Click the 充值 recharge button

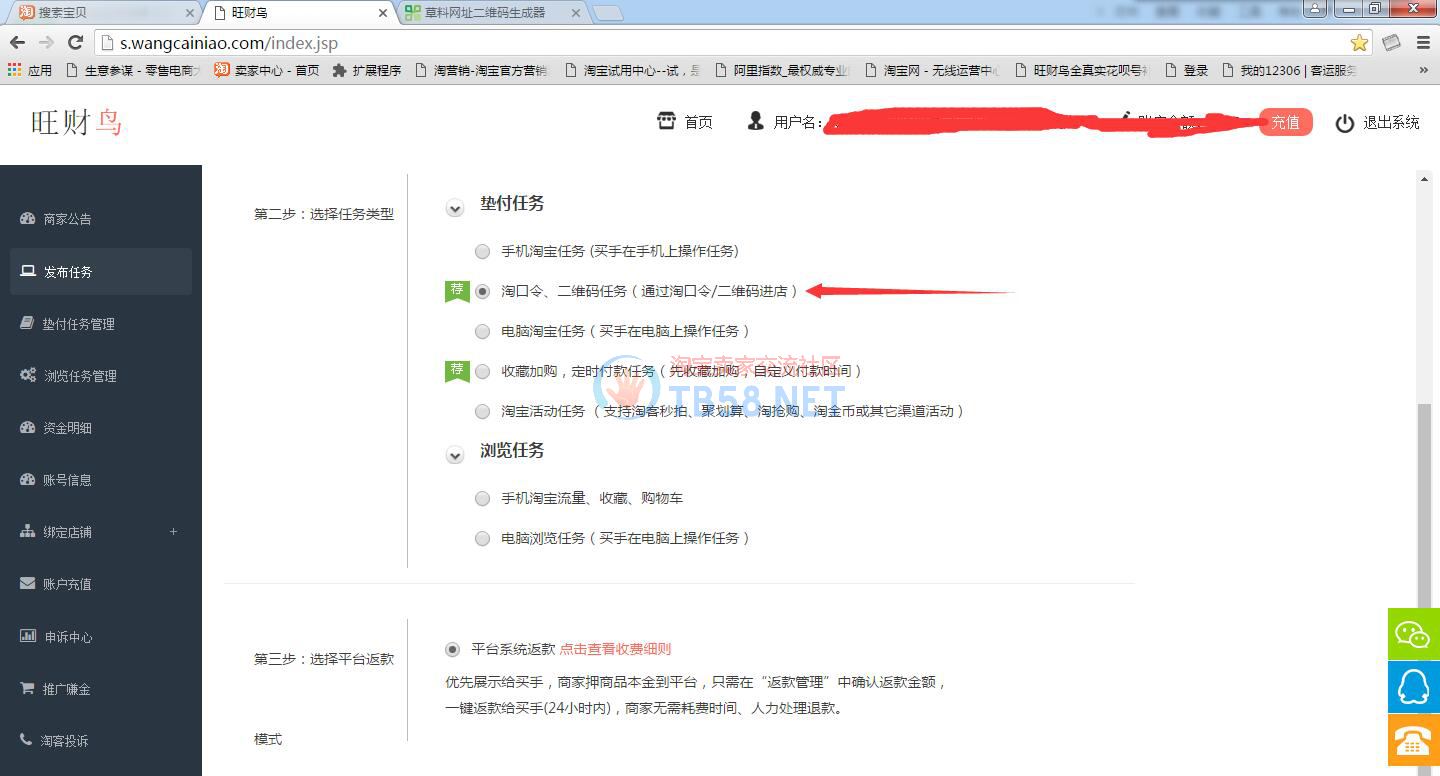pos(1285,122)
